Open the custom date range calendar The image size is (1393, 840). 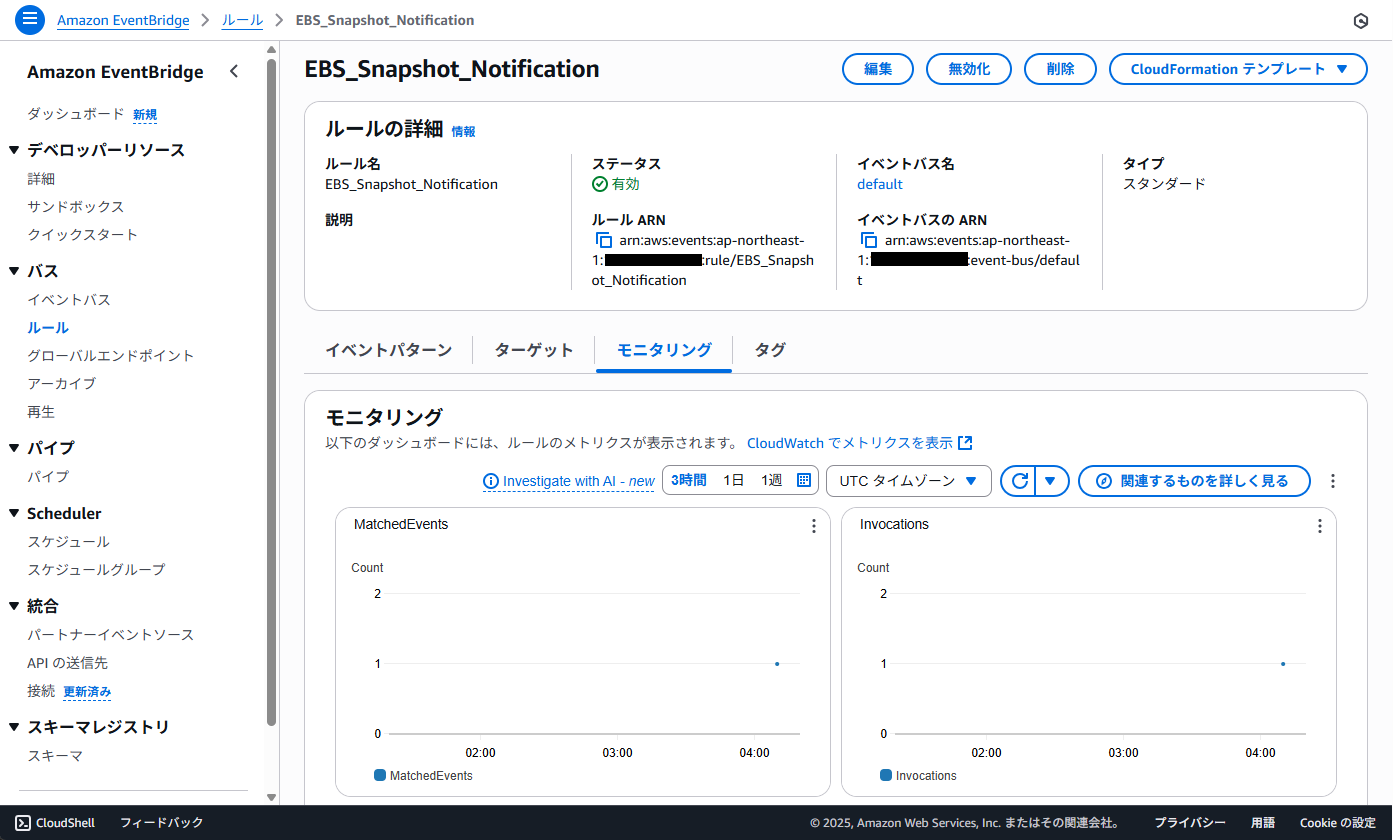(803, 480)
